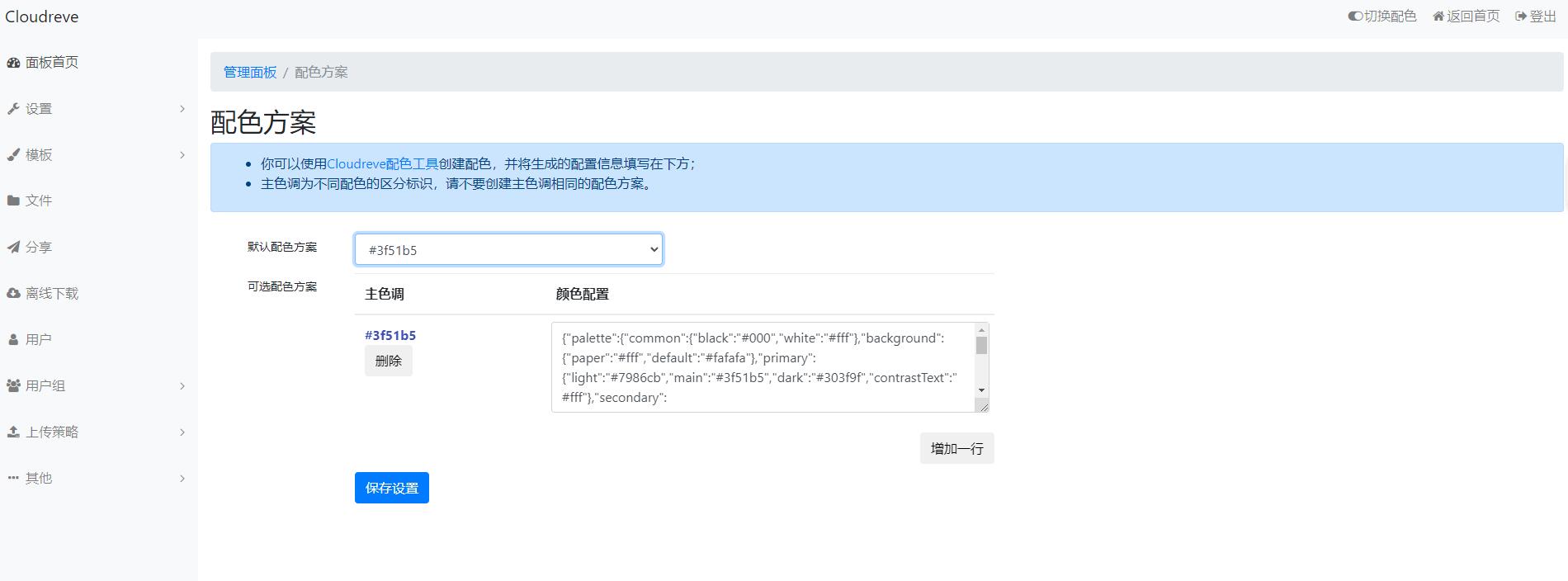Click the paper plane icon beside 分享
The height and width of the screenshot is (581, 1568).
click(13, 247)
